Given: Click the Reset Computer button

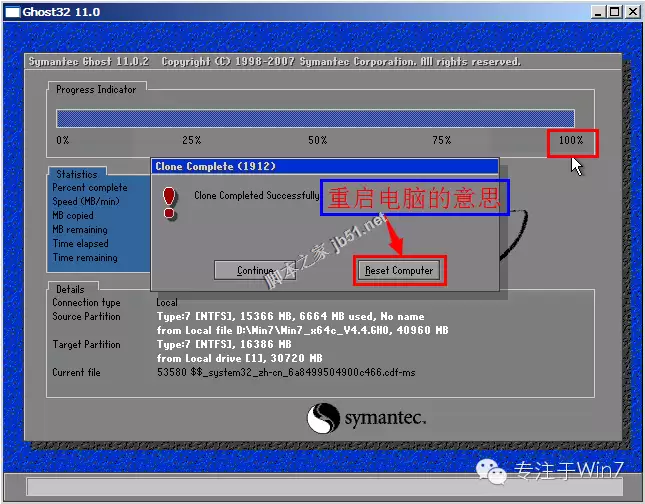Looking at the screenshot, I should click(399, 270).
